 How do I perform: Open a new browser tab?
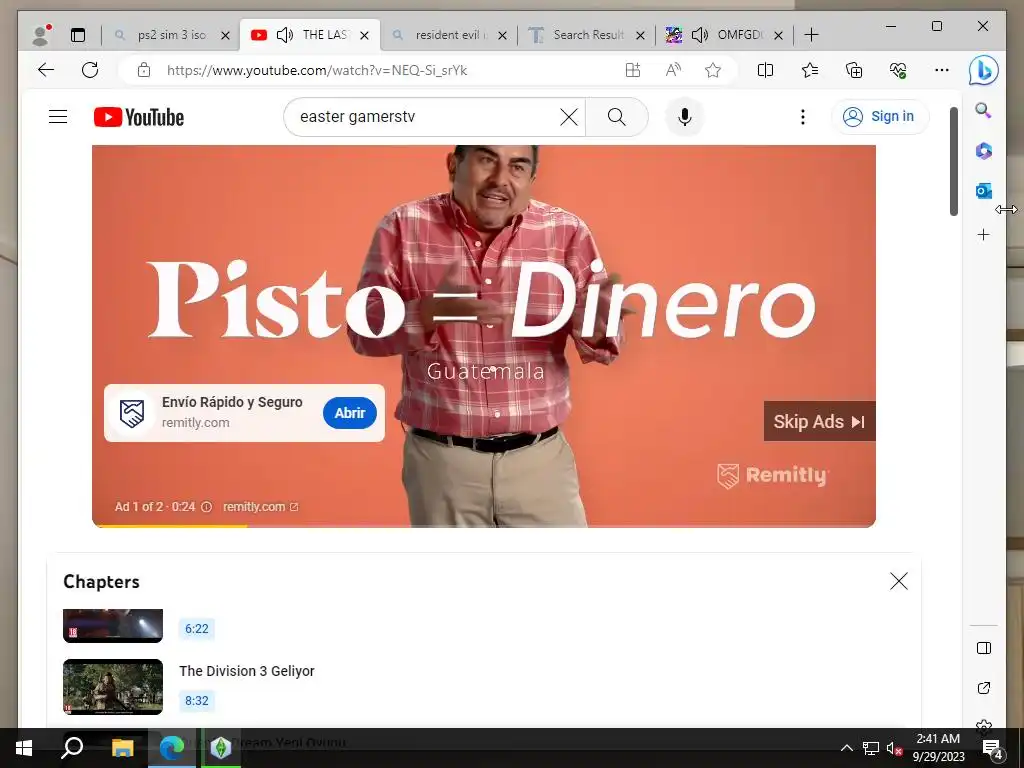[x=811, y=35]
